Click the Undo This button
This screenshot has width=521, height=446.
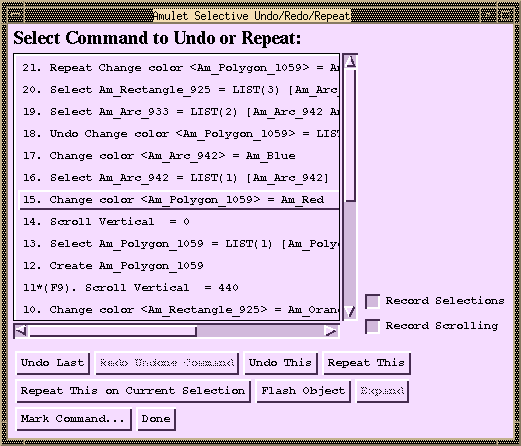pos(280,363)
